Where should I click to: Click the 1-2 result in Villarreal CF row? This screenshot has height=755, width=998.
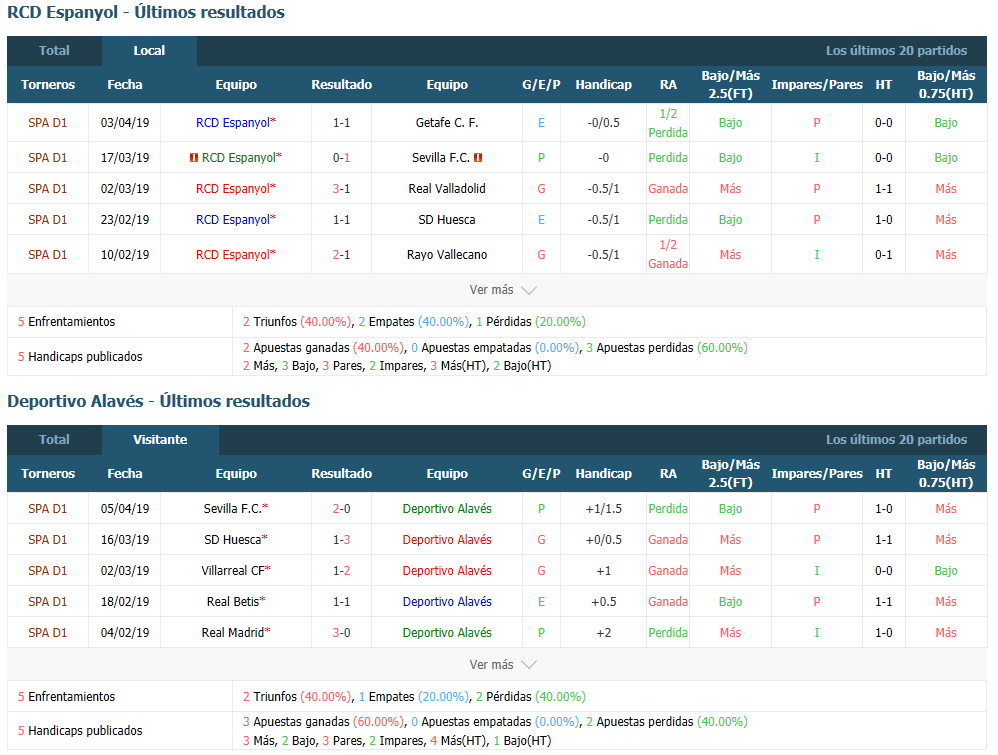341,572
